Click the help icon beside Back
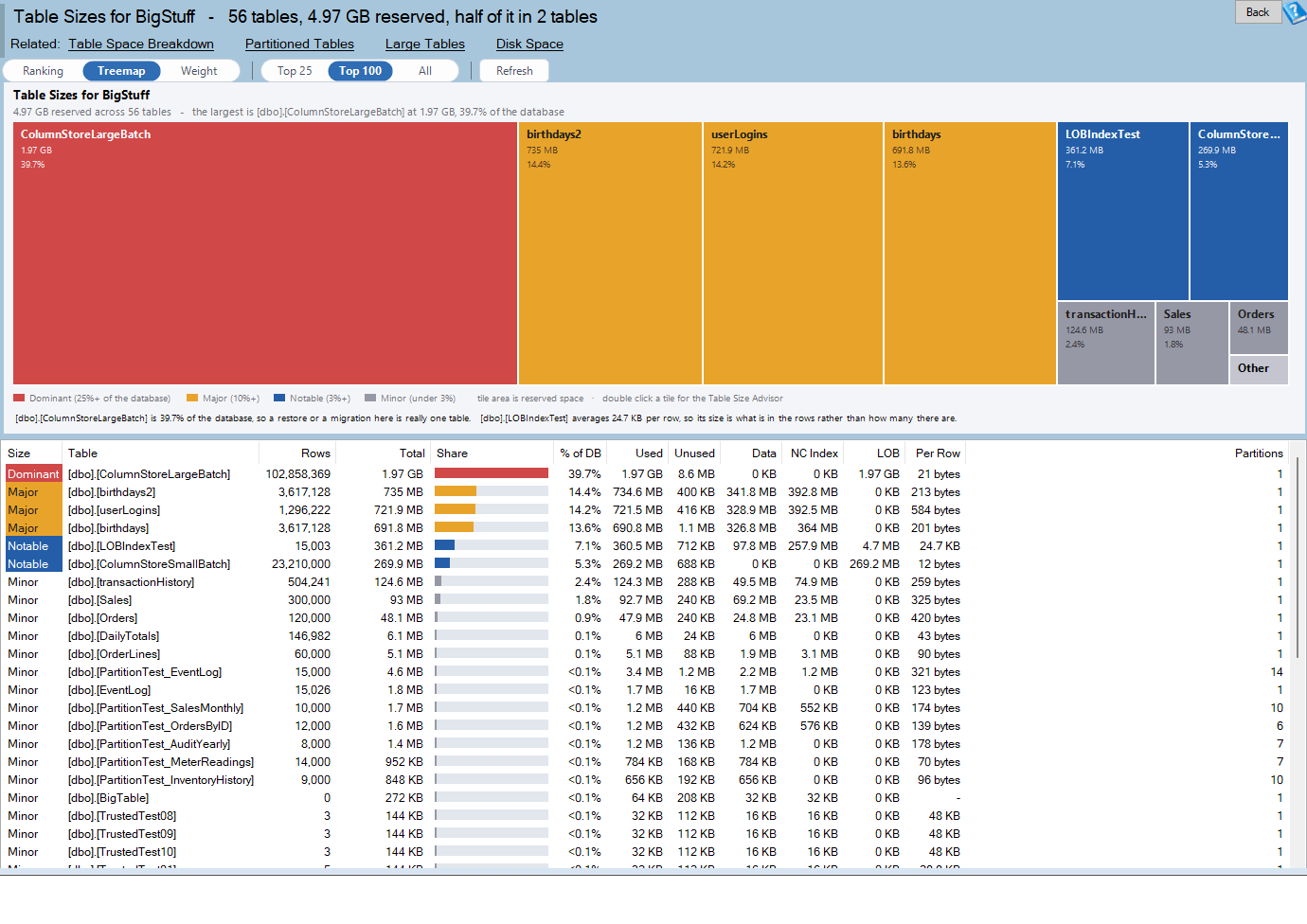Image resolution: width=1307 pixels, height=924 pixels. [x=1295, y=12]
